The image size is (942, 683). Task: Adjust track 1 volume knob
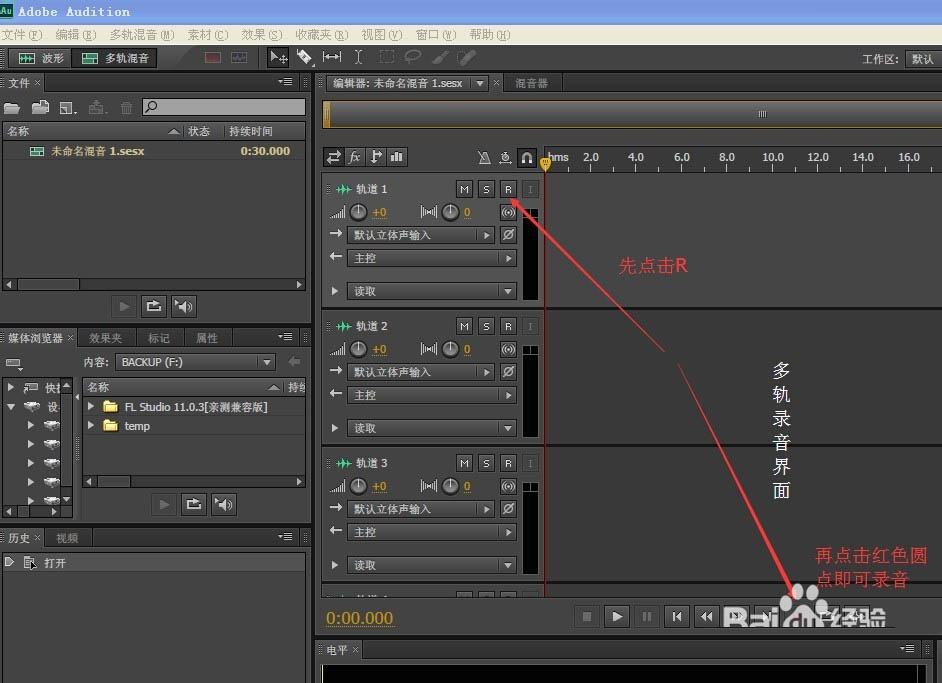click(358, 211)
